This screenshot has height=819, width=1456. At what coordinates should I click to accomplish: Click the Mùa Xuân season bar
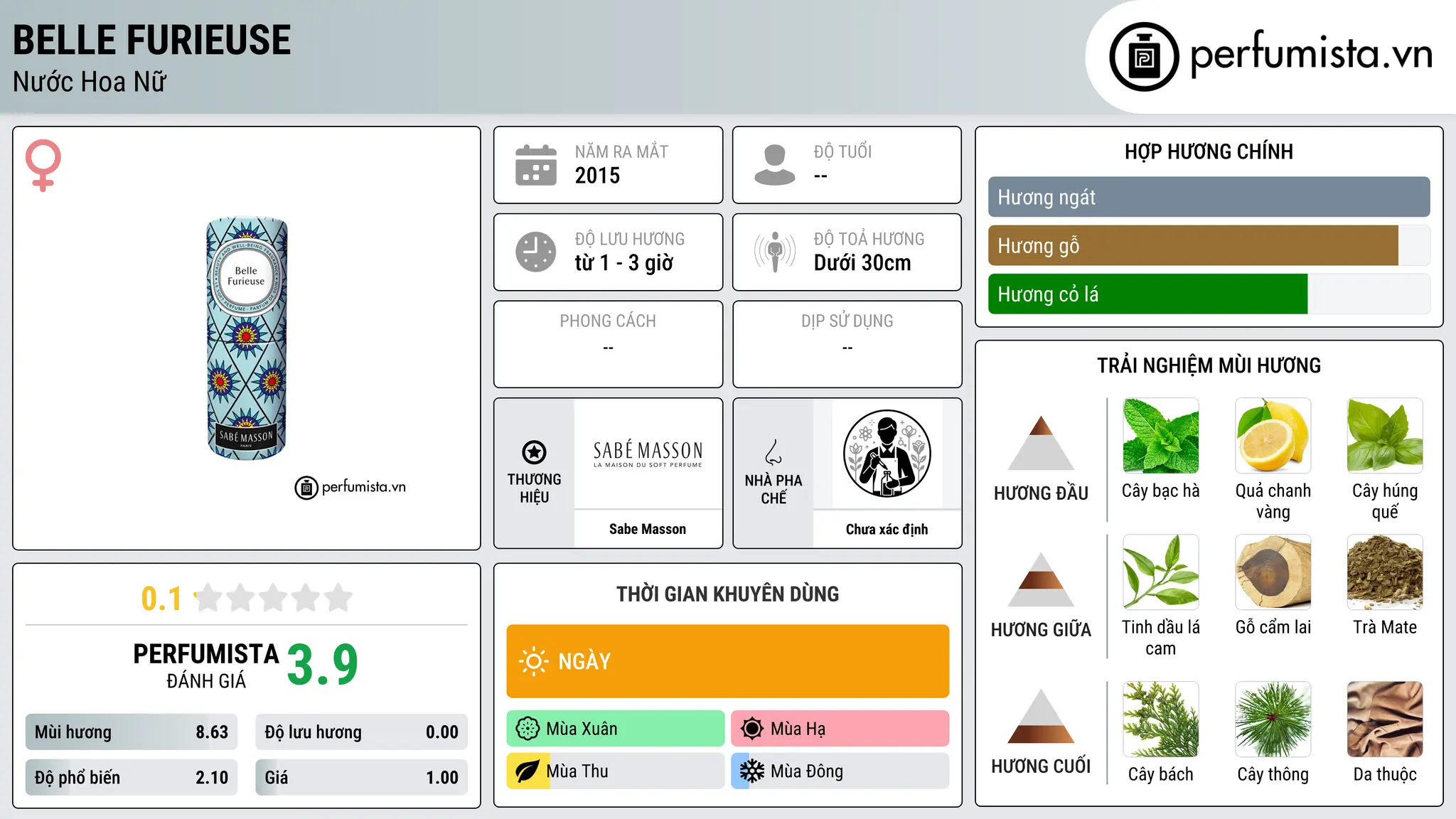615,729
